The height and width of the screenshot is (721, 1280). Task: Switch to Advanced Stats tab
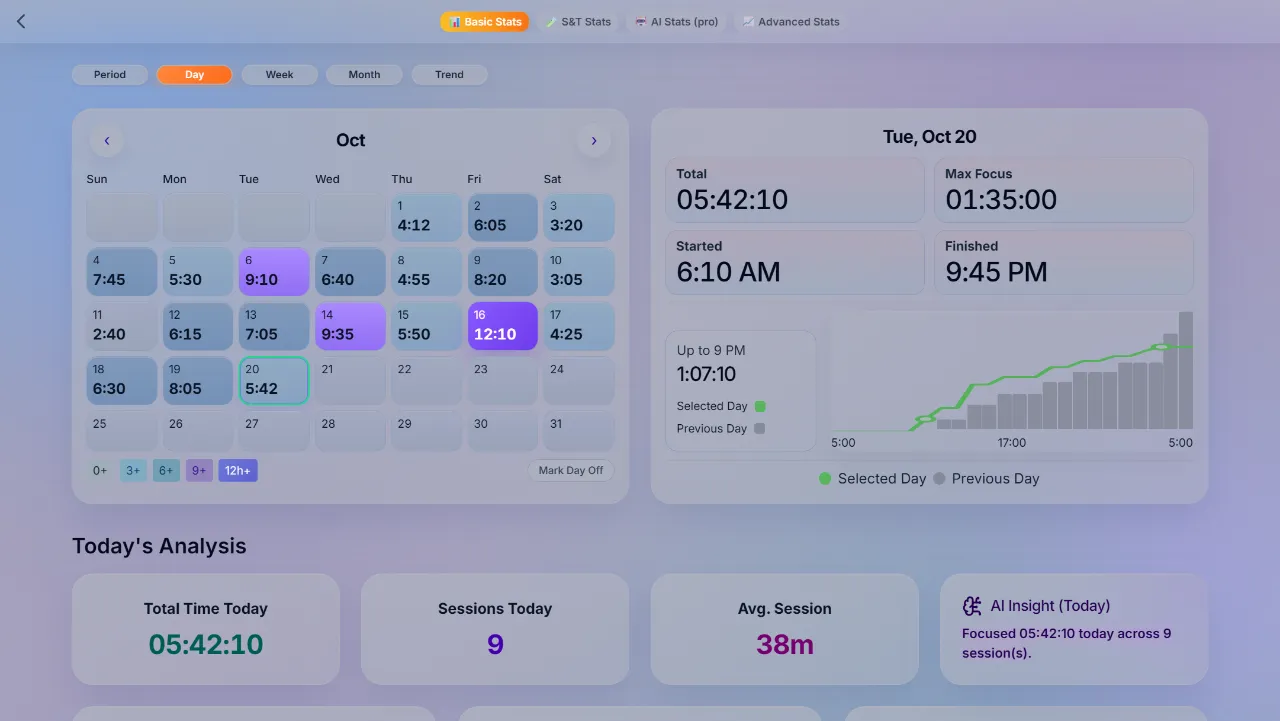pyautogui.click(x=791, y=21)
